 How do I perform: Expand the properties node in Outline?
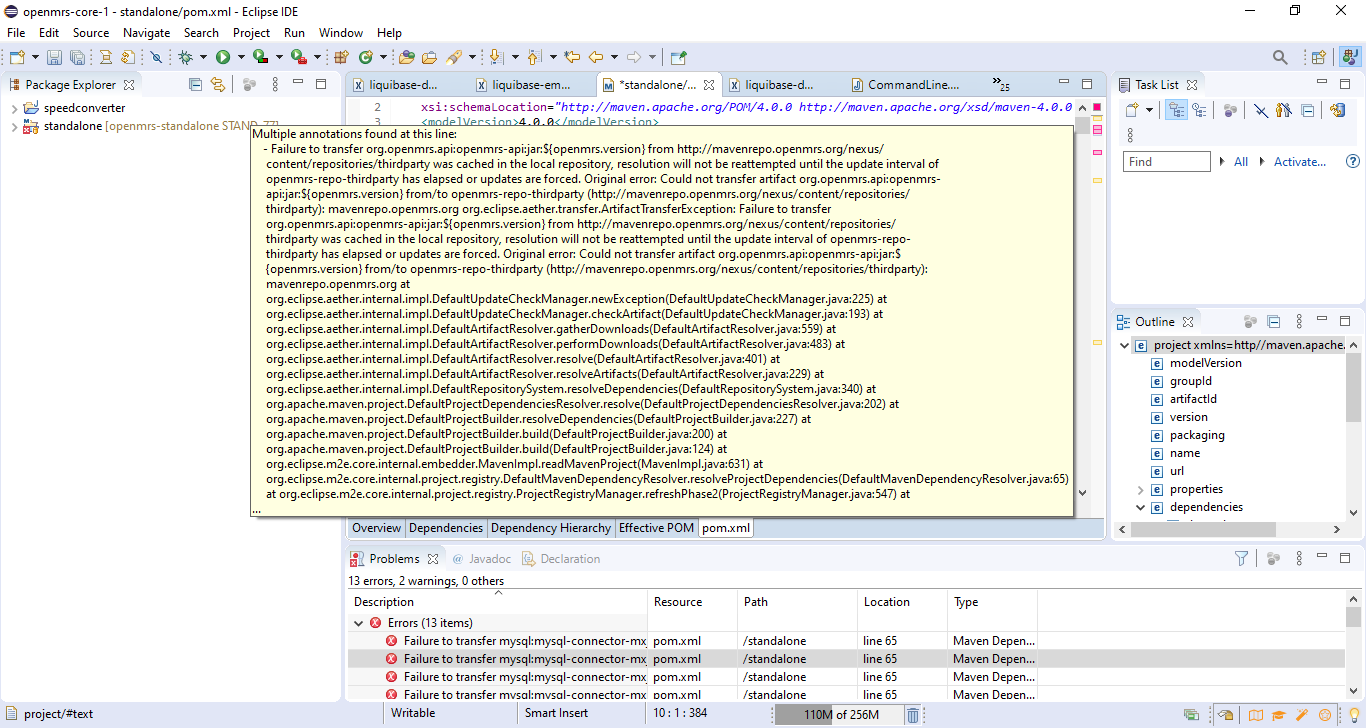(x=1141, y=489)
